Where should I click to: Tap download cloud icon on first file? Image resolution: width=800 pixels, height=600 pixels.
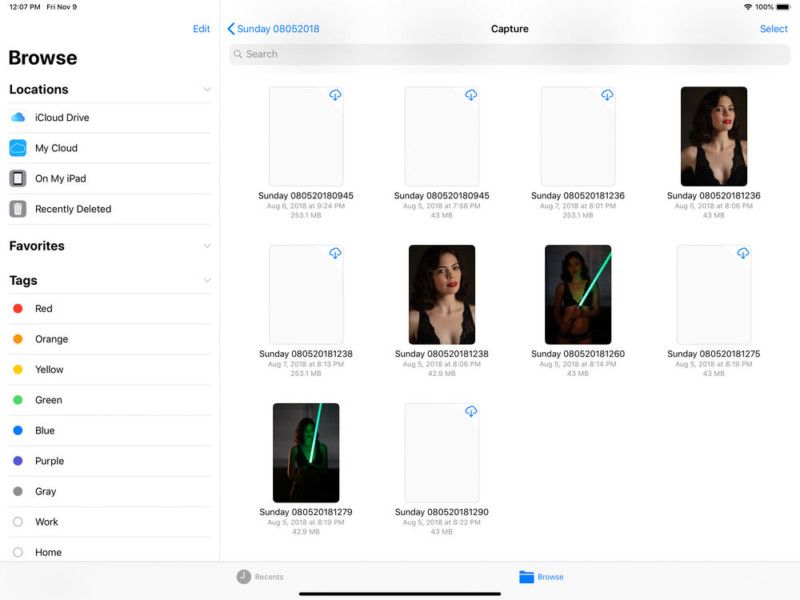coord(335,95)
